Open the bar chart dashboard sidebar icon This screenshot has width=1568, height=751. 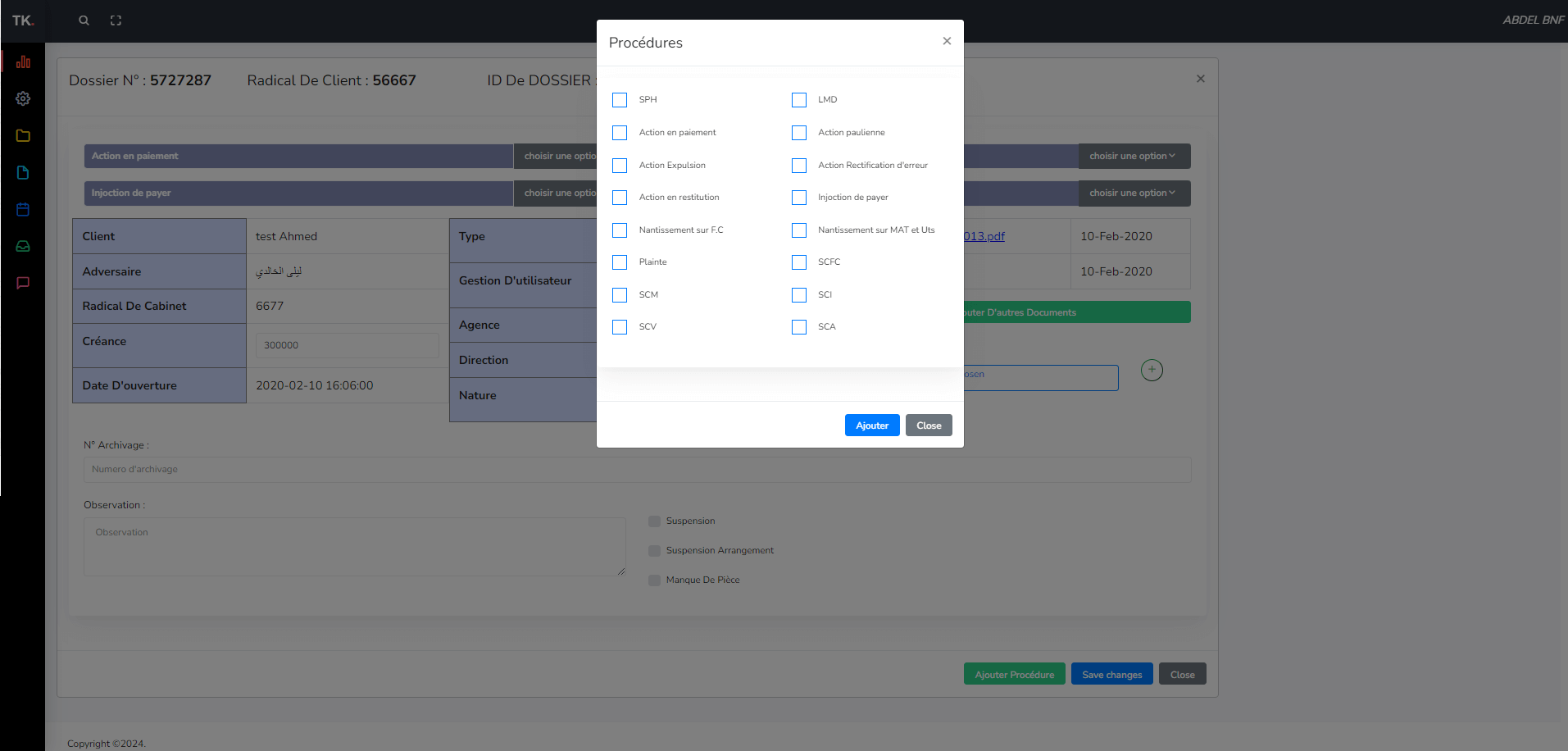tap(23, 61)
